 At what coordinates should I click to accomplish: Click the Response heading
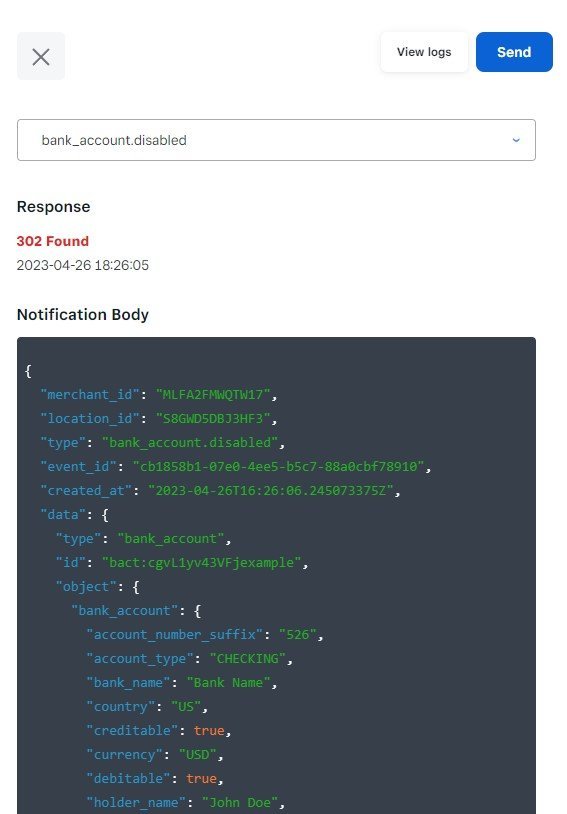pos(53,207)
